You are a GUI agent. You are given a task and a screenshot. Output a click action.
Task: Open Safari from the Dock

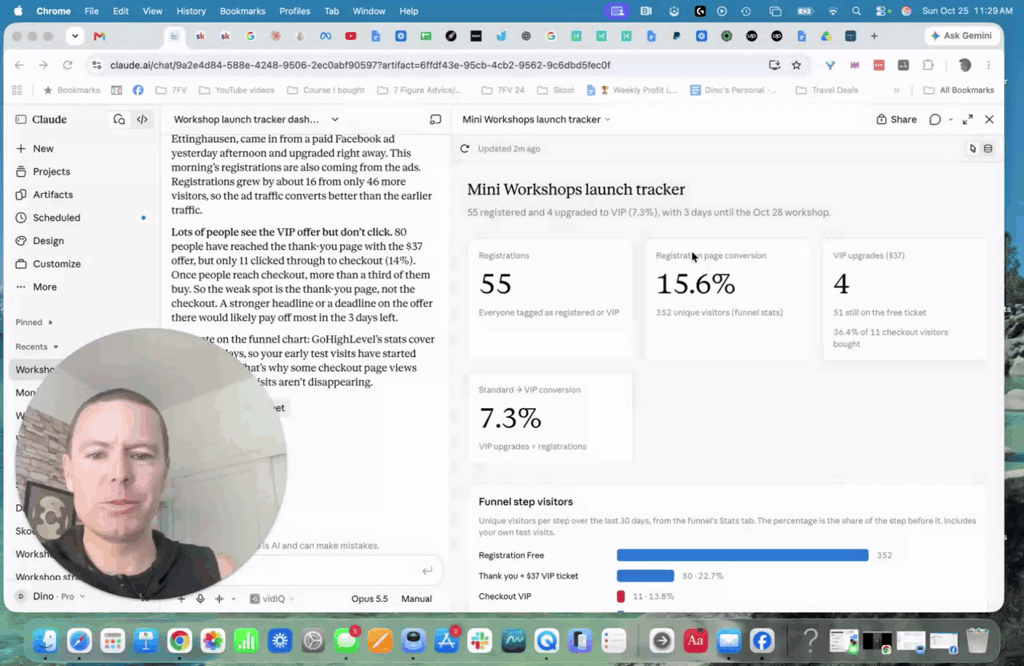(x=79, y=641)
